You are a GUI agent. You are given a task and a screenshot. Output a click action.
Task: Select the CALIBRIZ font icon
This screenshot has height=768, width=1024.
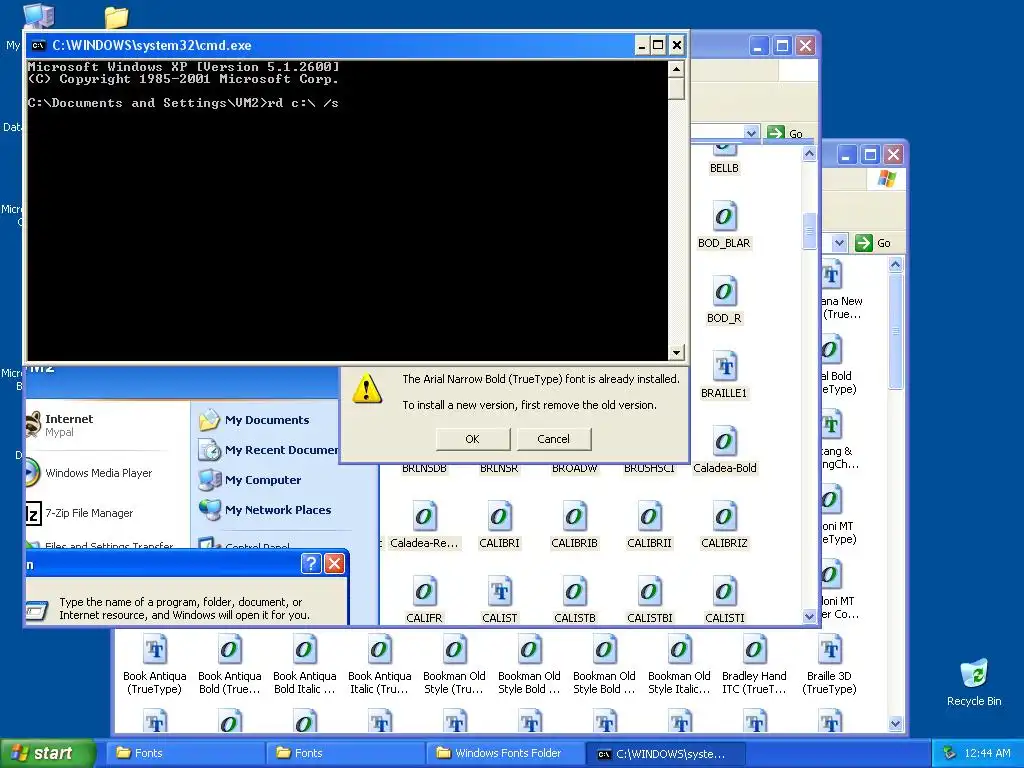[x=724, y=517]
